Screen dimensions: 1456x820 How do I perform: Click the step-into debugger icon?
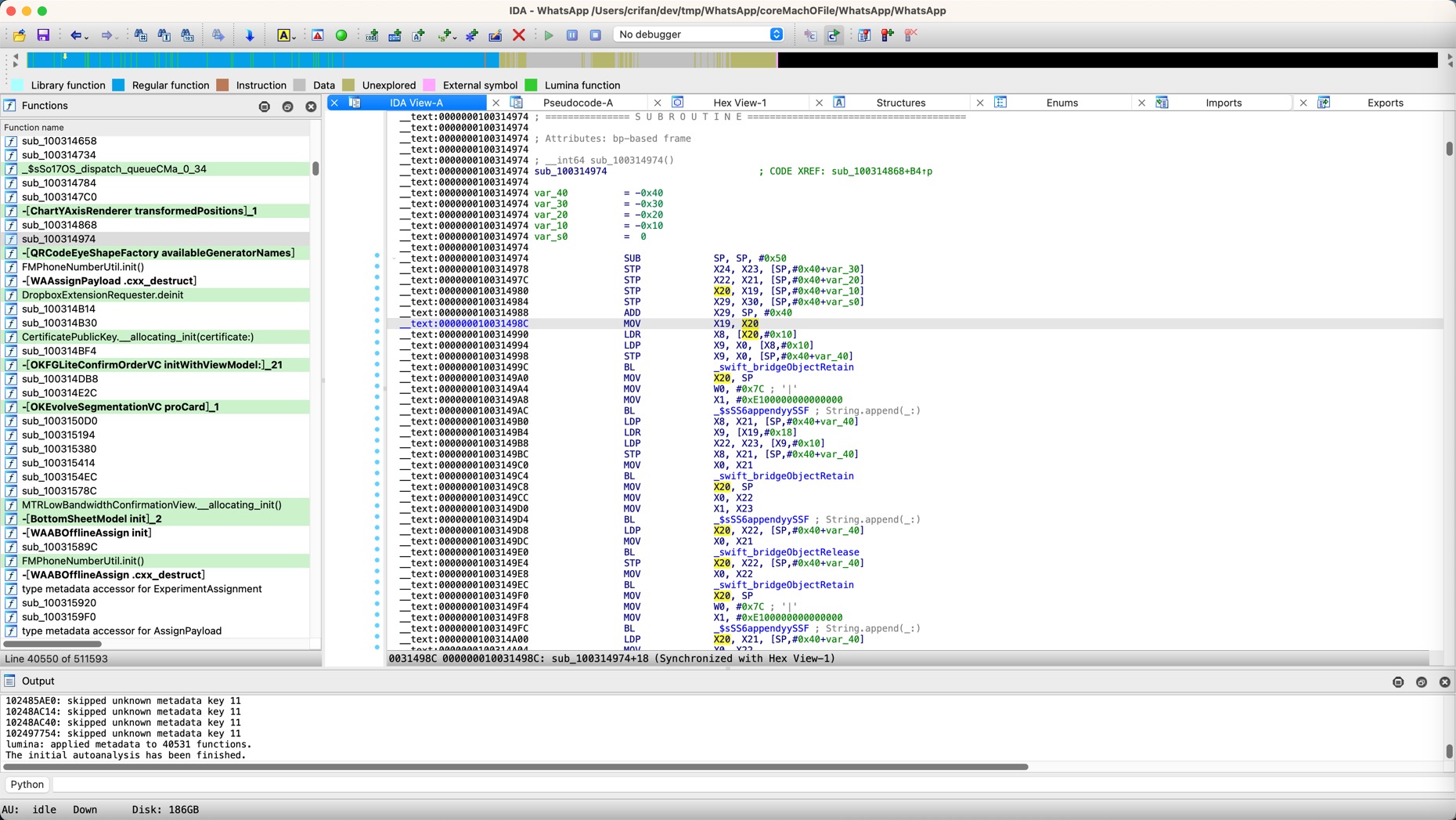pyautogui.click(x=810, y=35)
